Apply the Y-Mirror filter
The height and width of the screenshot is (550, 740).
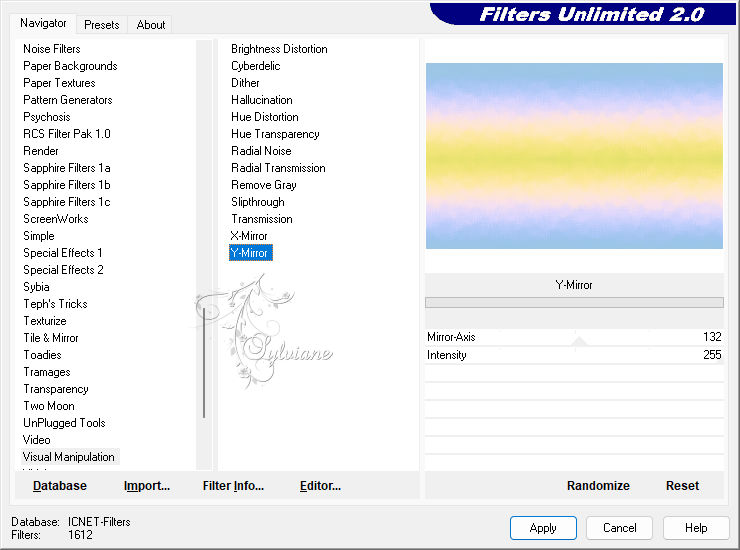click(x=543, y=528)
